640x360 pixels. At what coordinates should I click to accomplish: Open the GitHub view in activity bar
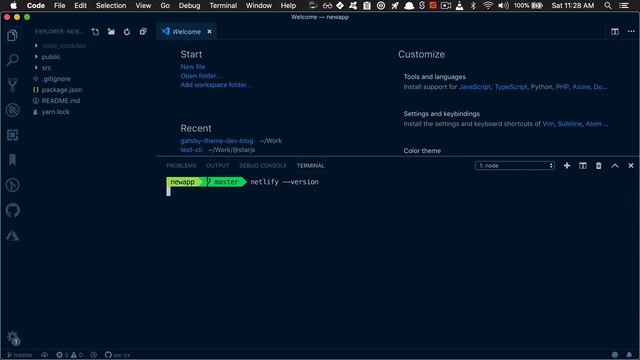coord(12,211)
